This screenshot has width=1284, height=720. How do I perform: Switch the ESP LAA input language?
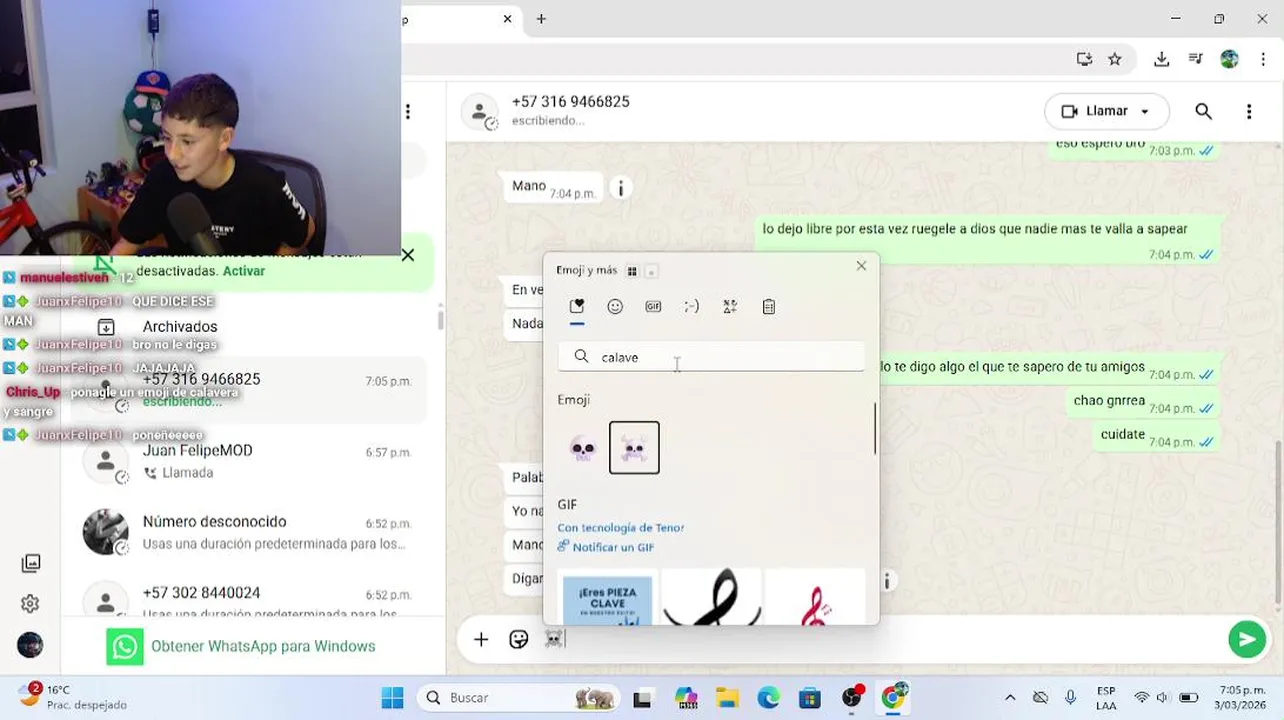click(x=1106, y=697)
